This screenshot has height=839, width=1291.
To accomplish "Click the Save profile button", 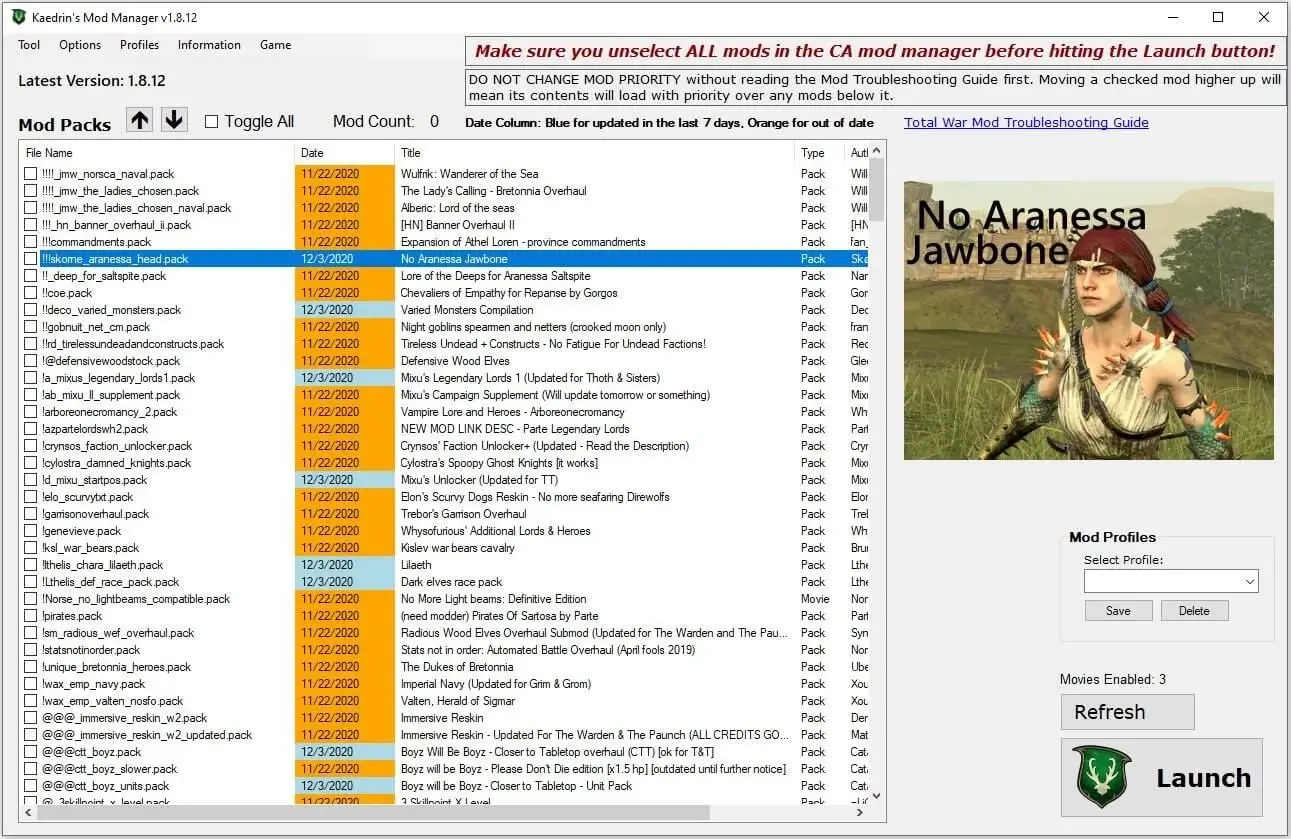I will click(1117, 610).
